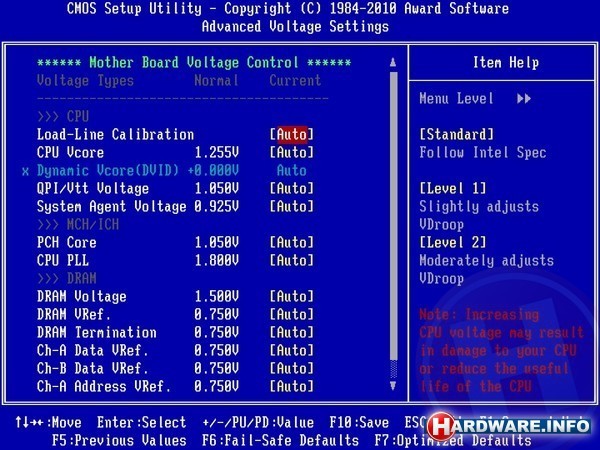This screenshot has width=600, height=450.
Task: Open the Ch-A Address VRef. Auto setting
Action: pos(292,386)
